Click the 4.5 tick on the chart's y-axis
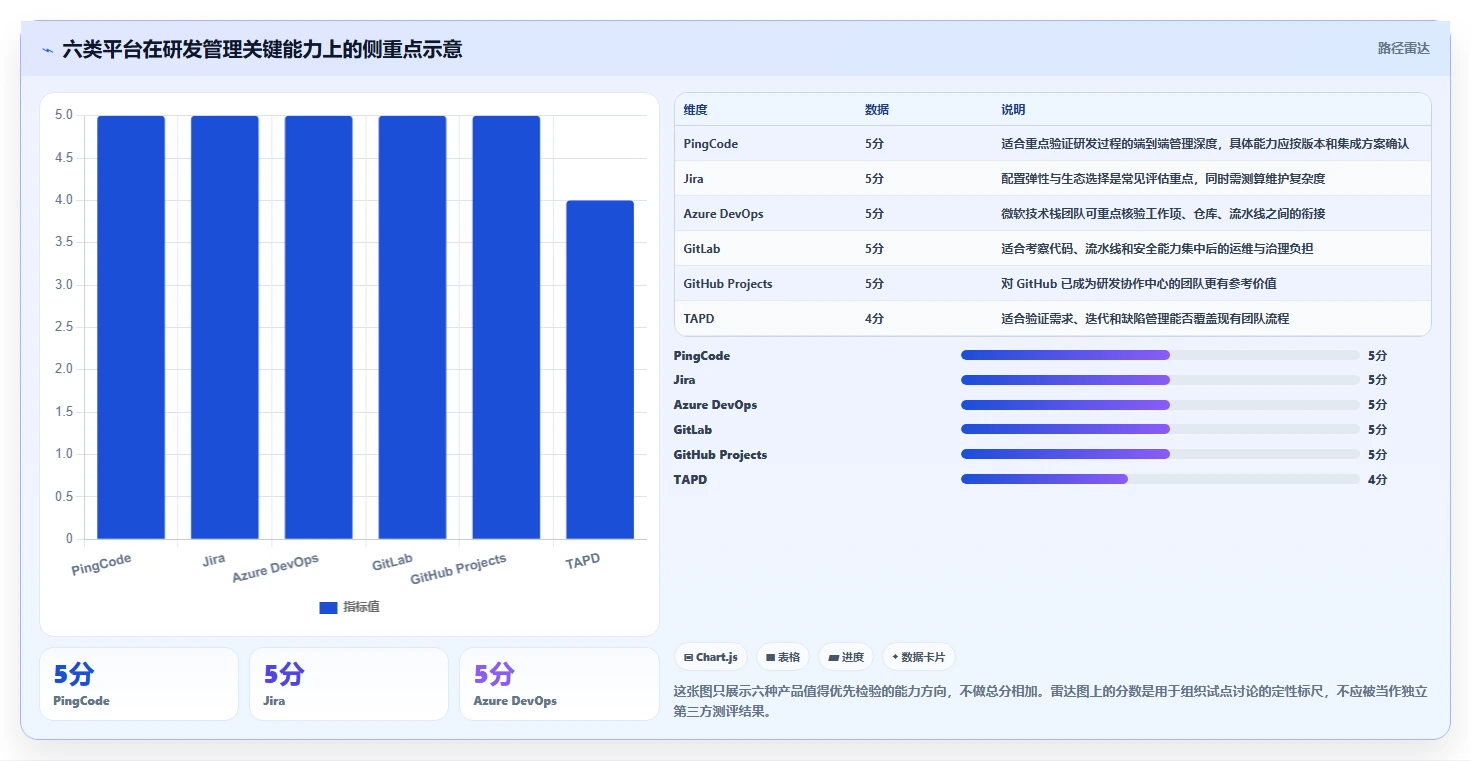Viewport: 1471px width, 761px height. pos(63,158)
